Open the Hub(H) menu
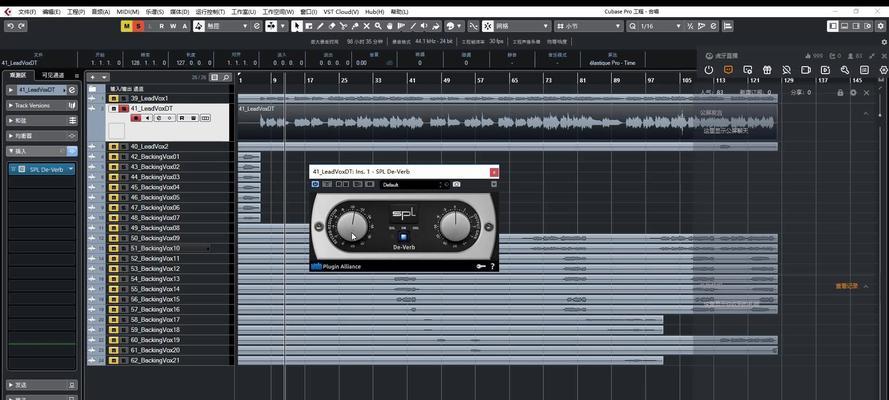This screenshot has width=889, height=400. point(375,11)
